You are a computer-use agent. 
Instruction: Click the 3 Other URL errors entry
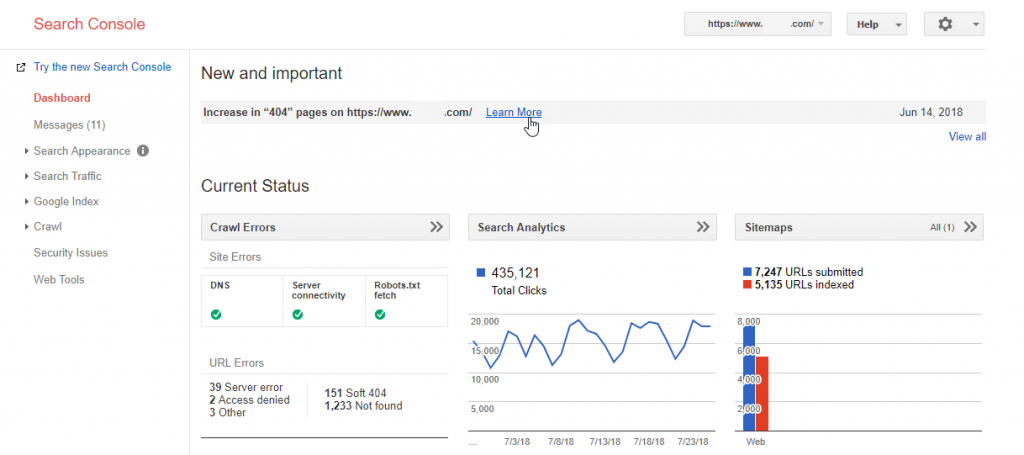click(228, 413)
